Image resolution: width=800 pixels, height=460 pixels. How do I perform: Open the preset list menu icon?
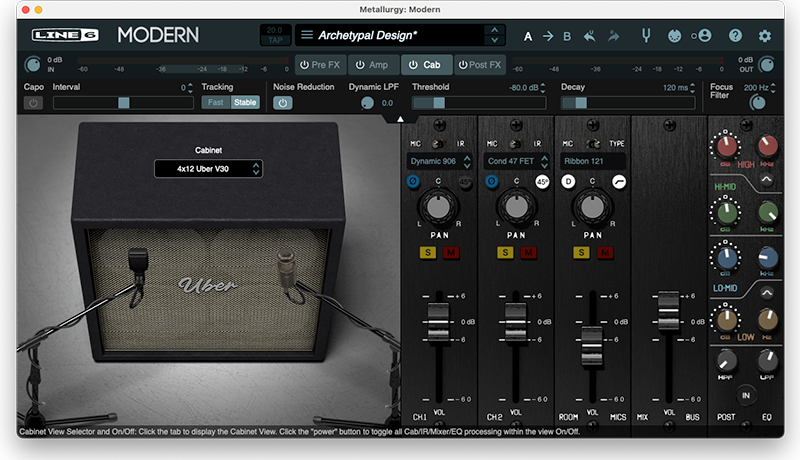click(307, 35)
